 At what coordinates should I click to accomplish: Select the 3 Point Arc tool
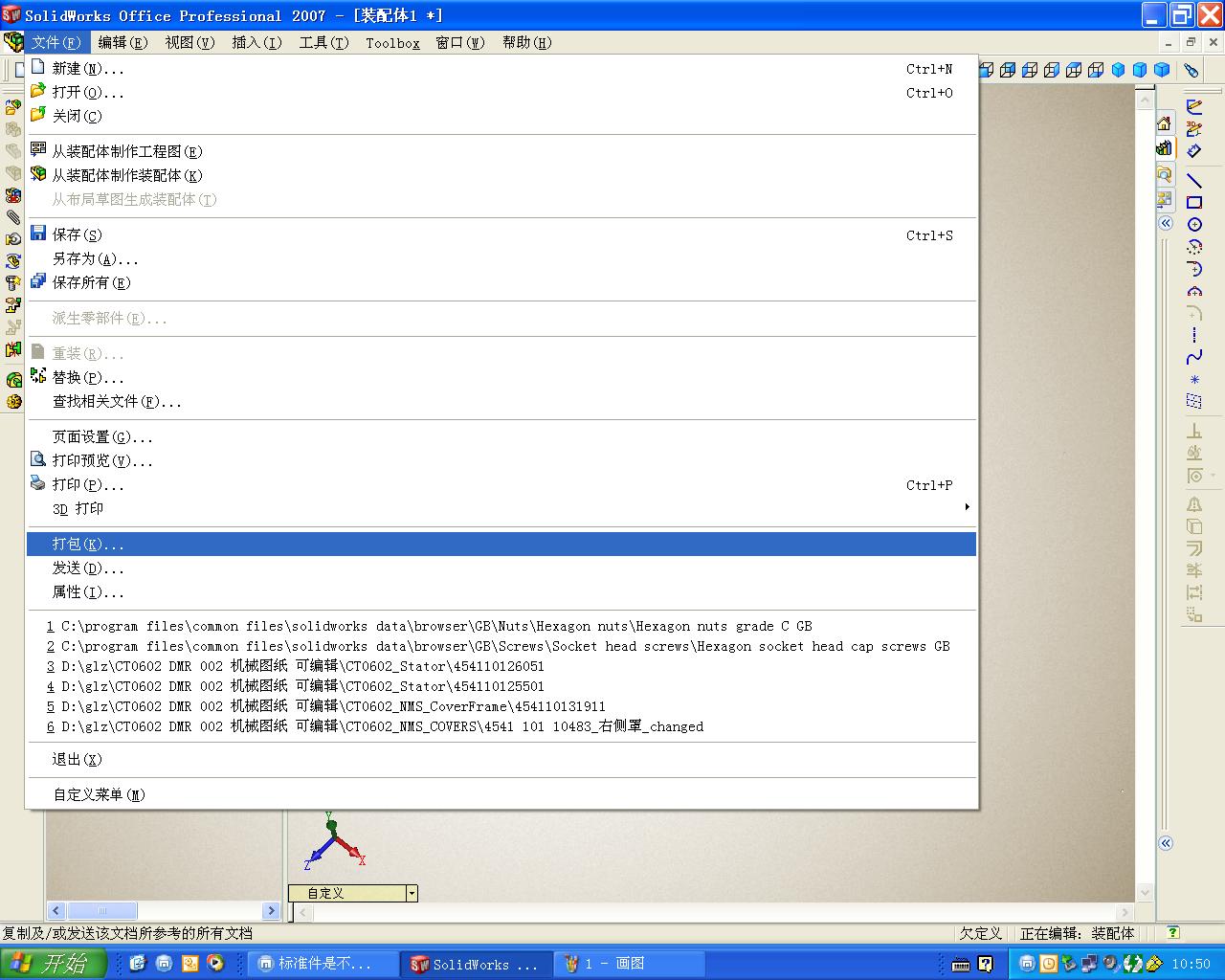(1194, 291)
